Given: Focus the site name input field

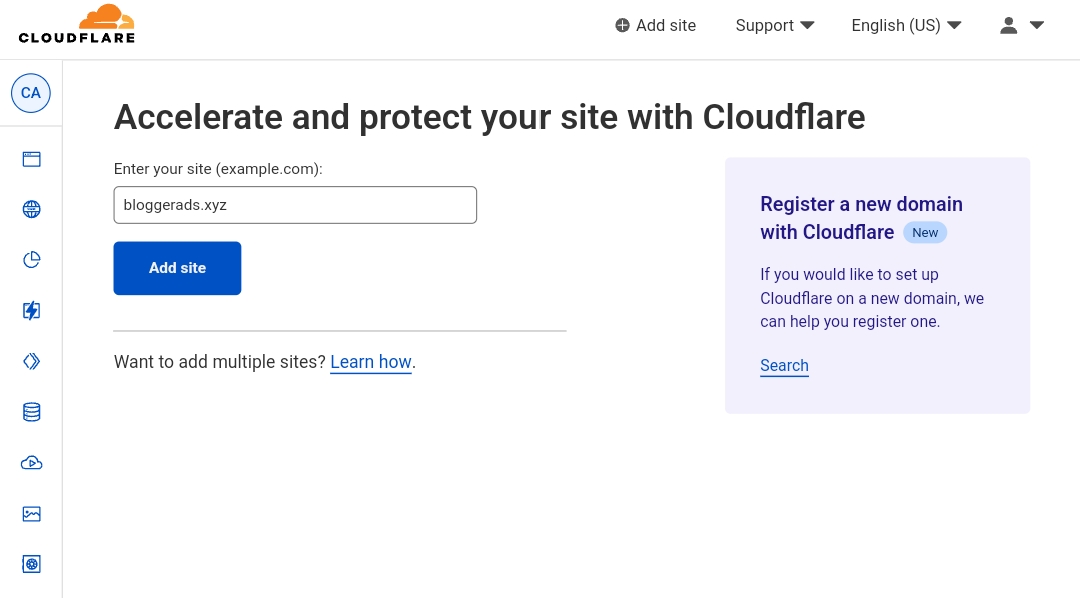Looking at the screenshot, I should (x=295, y=205).
